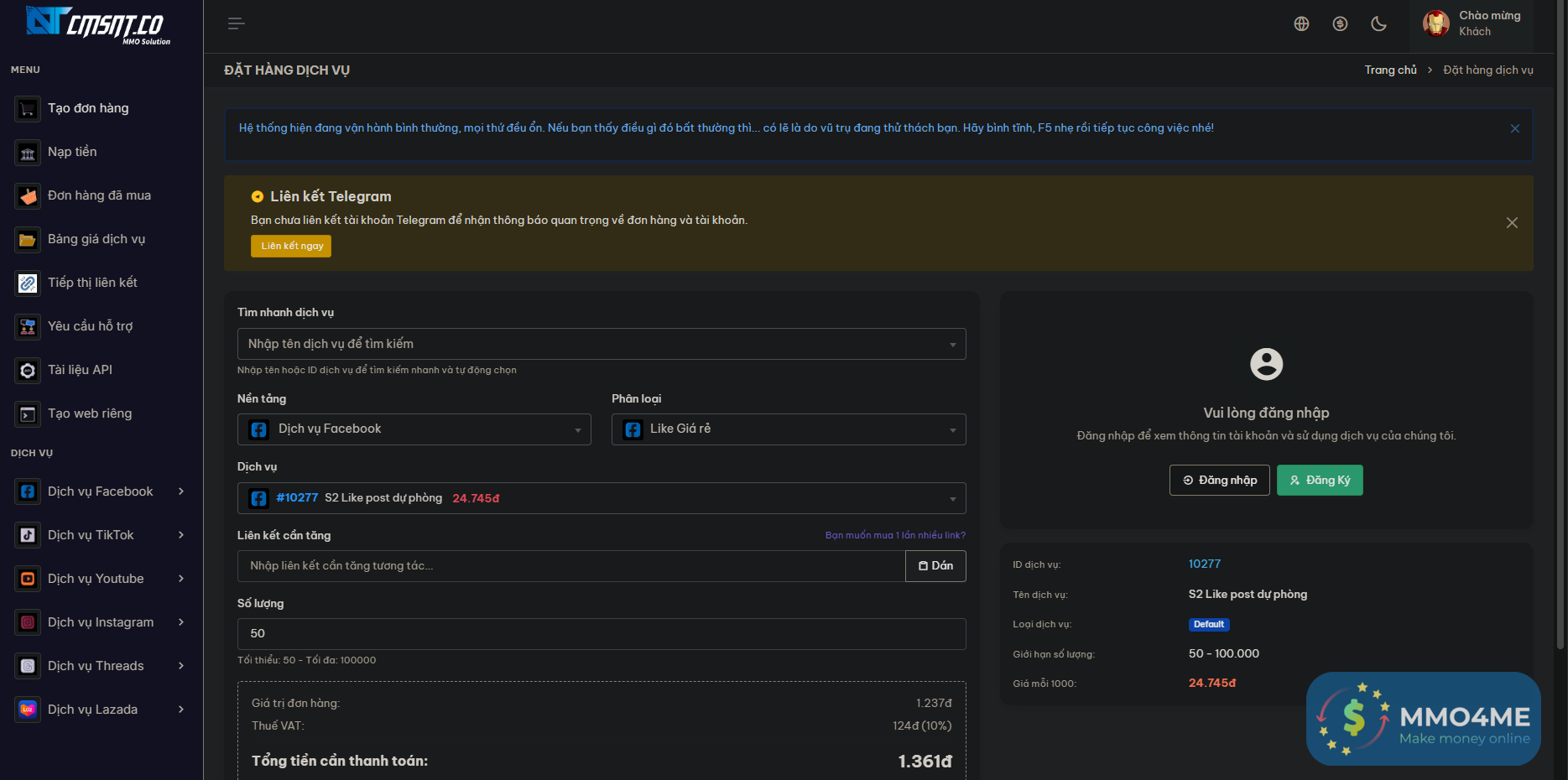The image size is (1568, 780).
Task: Click the 1.237đ order value amount
Action: point(934,704)
